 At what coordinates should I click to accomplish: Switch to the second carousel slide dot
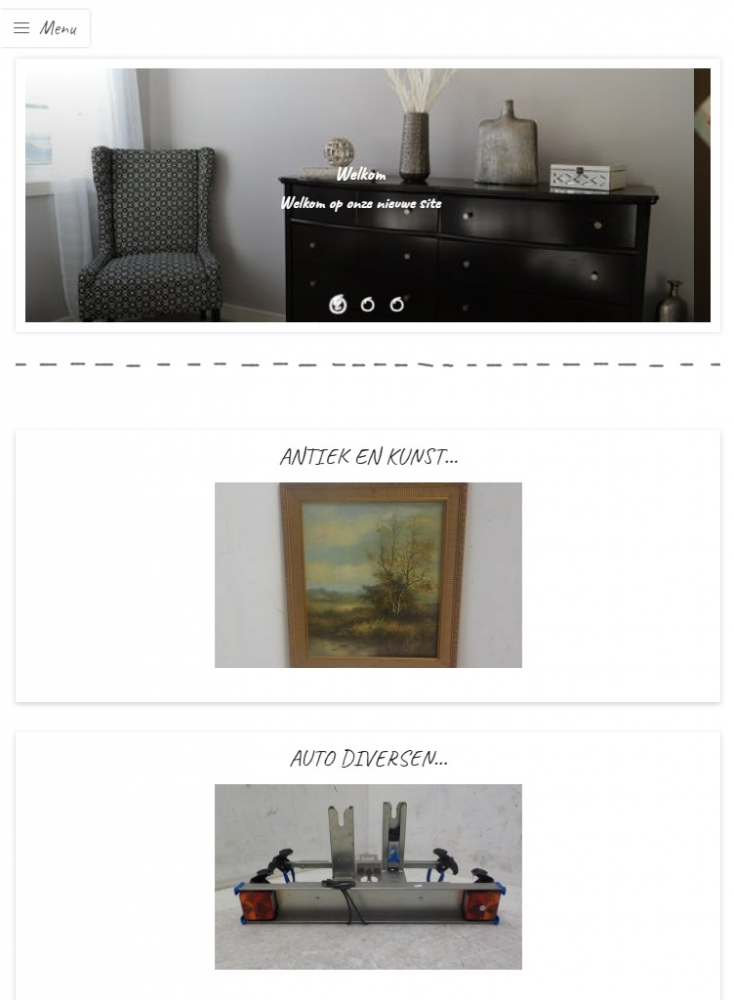(367, 305)
